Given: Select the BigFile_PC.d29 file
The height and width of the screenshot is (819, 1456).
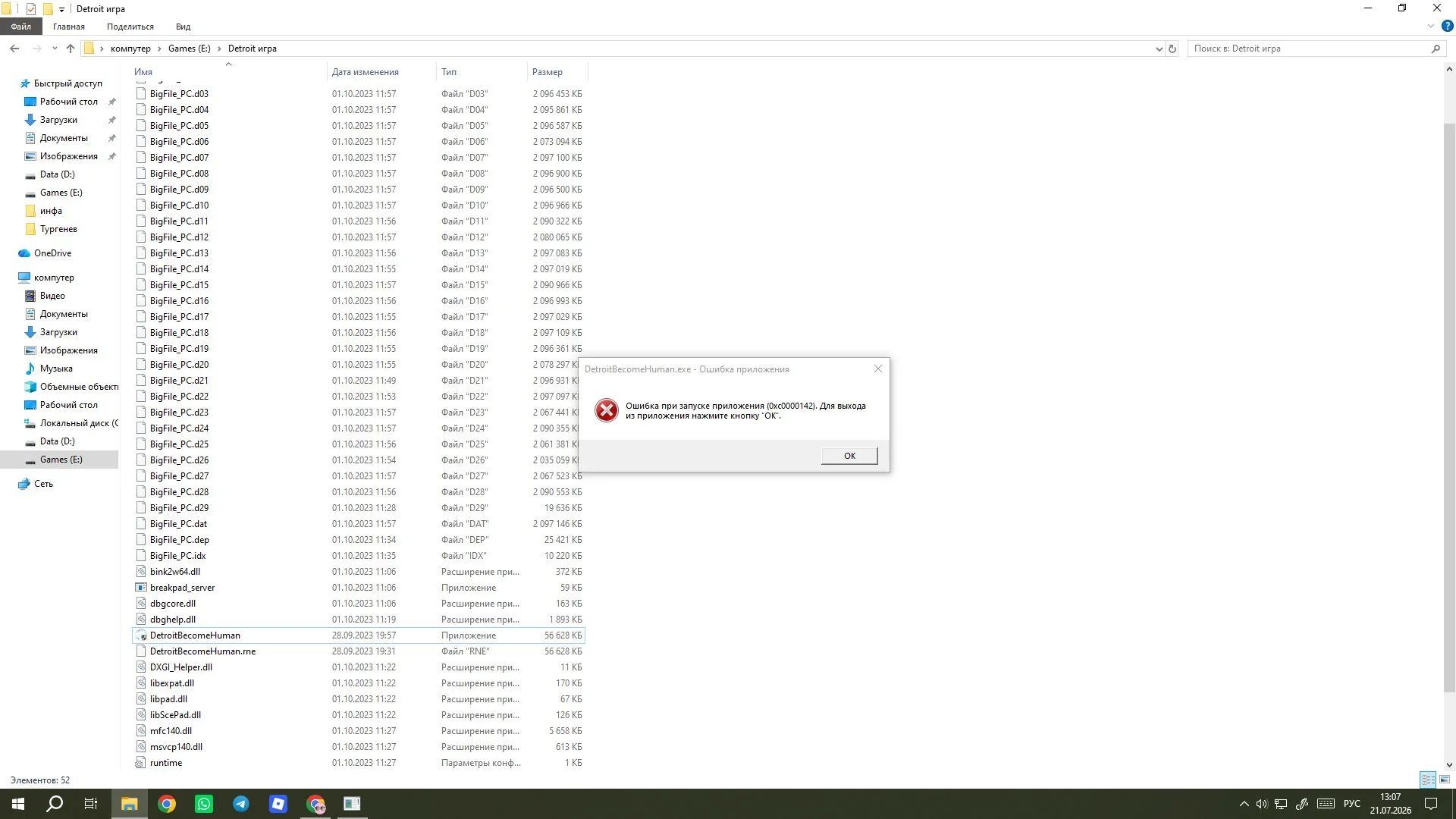Looking at the screenshot, I should (x=359, y=508).
